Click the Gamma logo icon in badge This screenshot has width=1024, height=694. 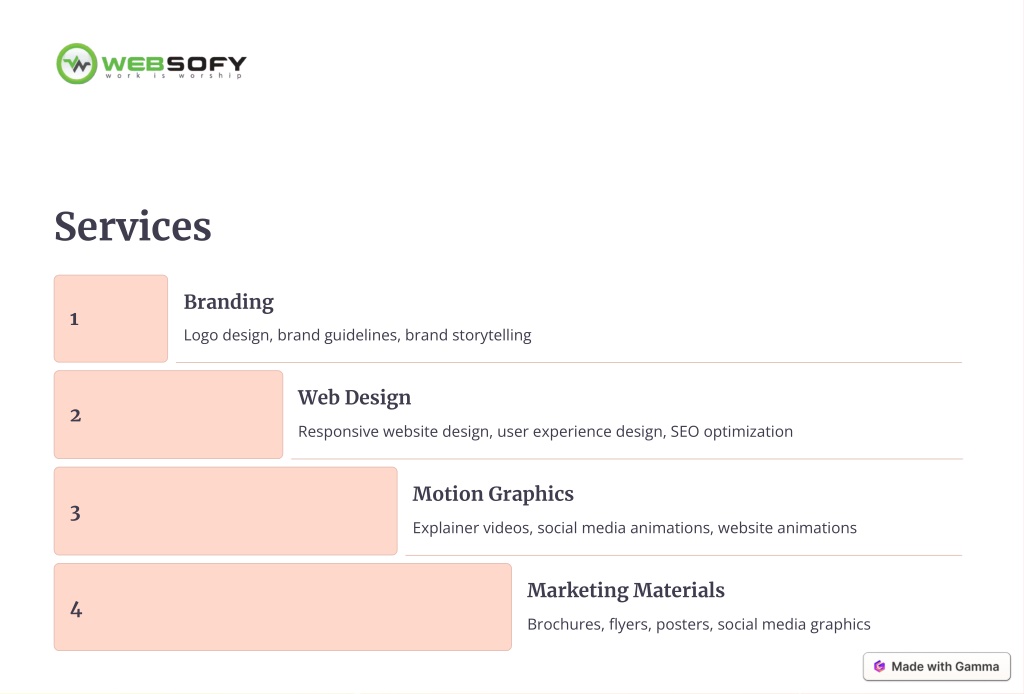[x=879, y=667]
